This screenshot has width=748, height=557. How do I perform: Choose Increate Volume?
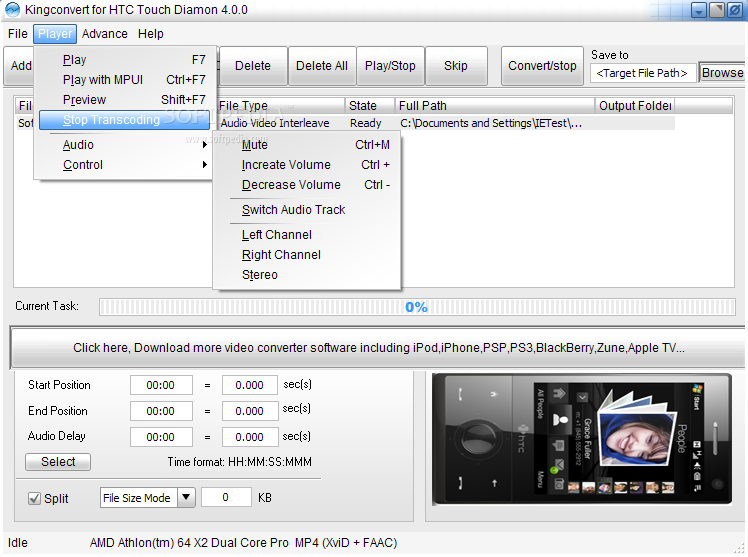[307, 165]
